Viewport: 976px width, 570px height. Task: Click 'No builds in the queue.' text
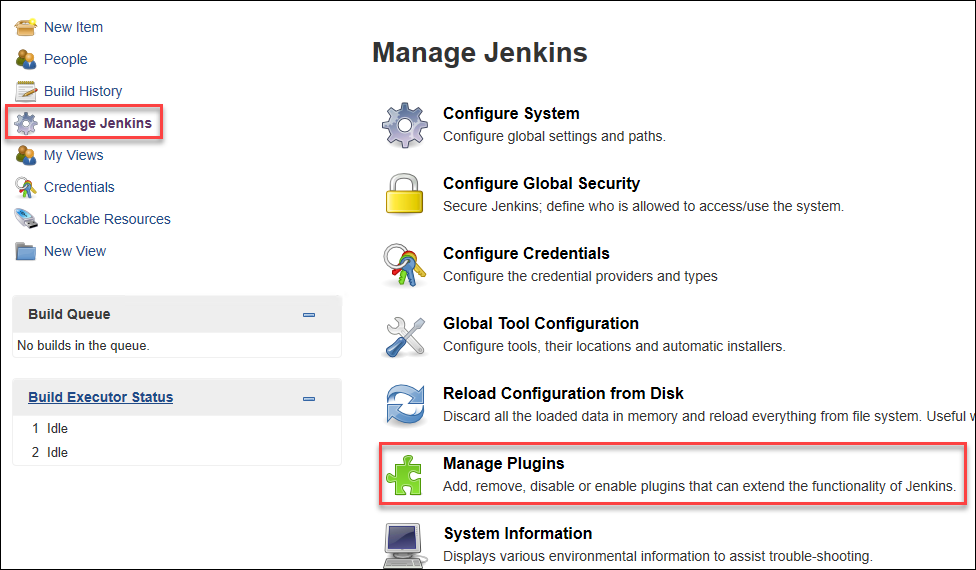(x=83, y=345)
